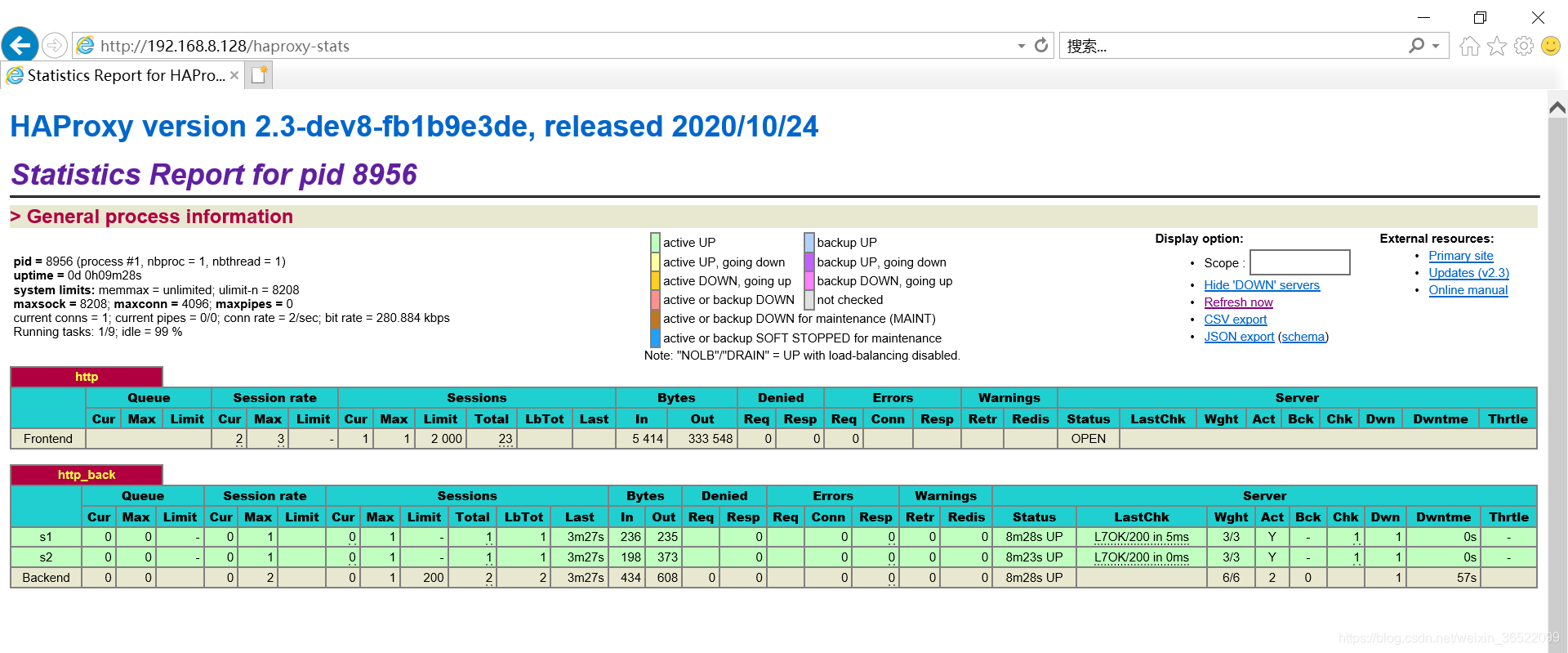Click the browser Back arrow button
This screenshot has height=653, width=1568.
(20, 45)
